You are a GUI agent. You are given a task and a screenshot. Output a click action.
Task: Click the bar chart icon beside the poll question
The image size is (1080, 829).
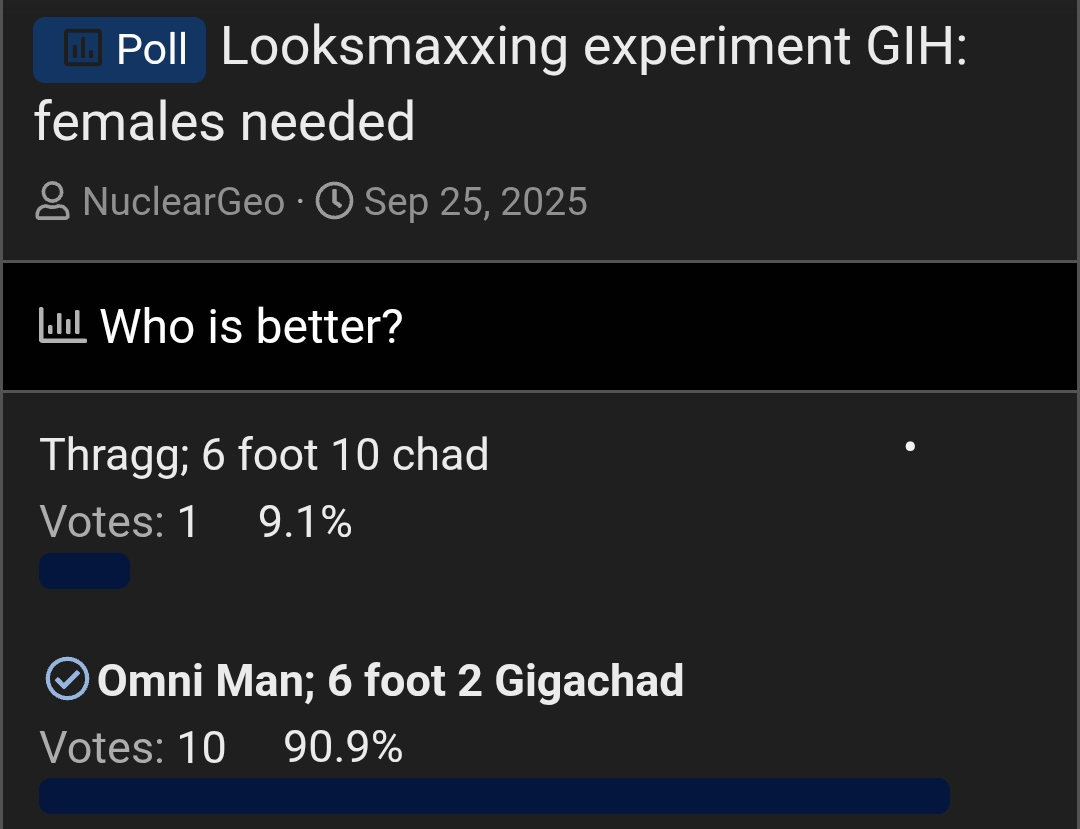pos(62,325)
